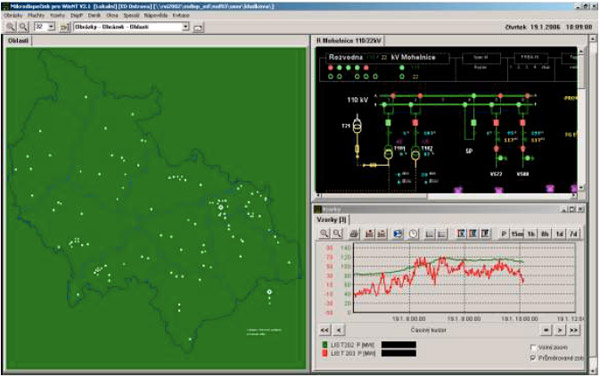600x377 pixels.
Task: Click the T102 transformer symbol
Action: [415, 153]
